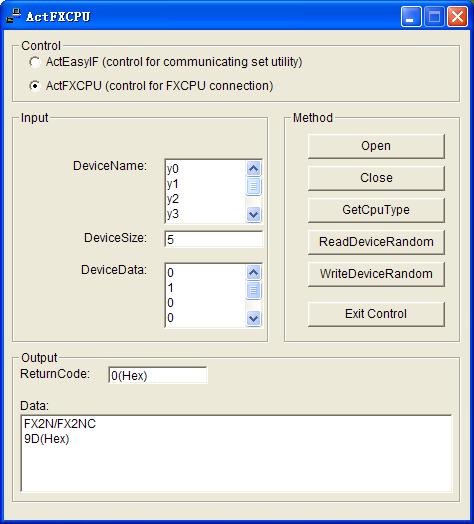Click the ReadDeviceRandom button
Screen dimensions: 474x524
376,242
